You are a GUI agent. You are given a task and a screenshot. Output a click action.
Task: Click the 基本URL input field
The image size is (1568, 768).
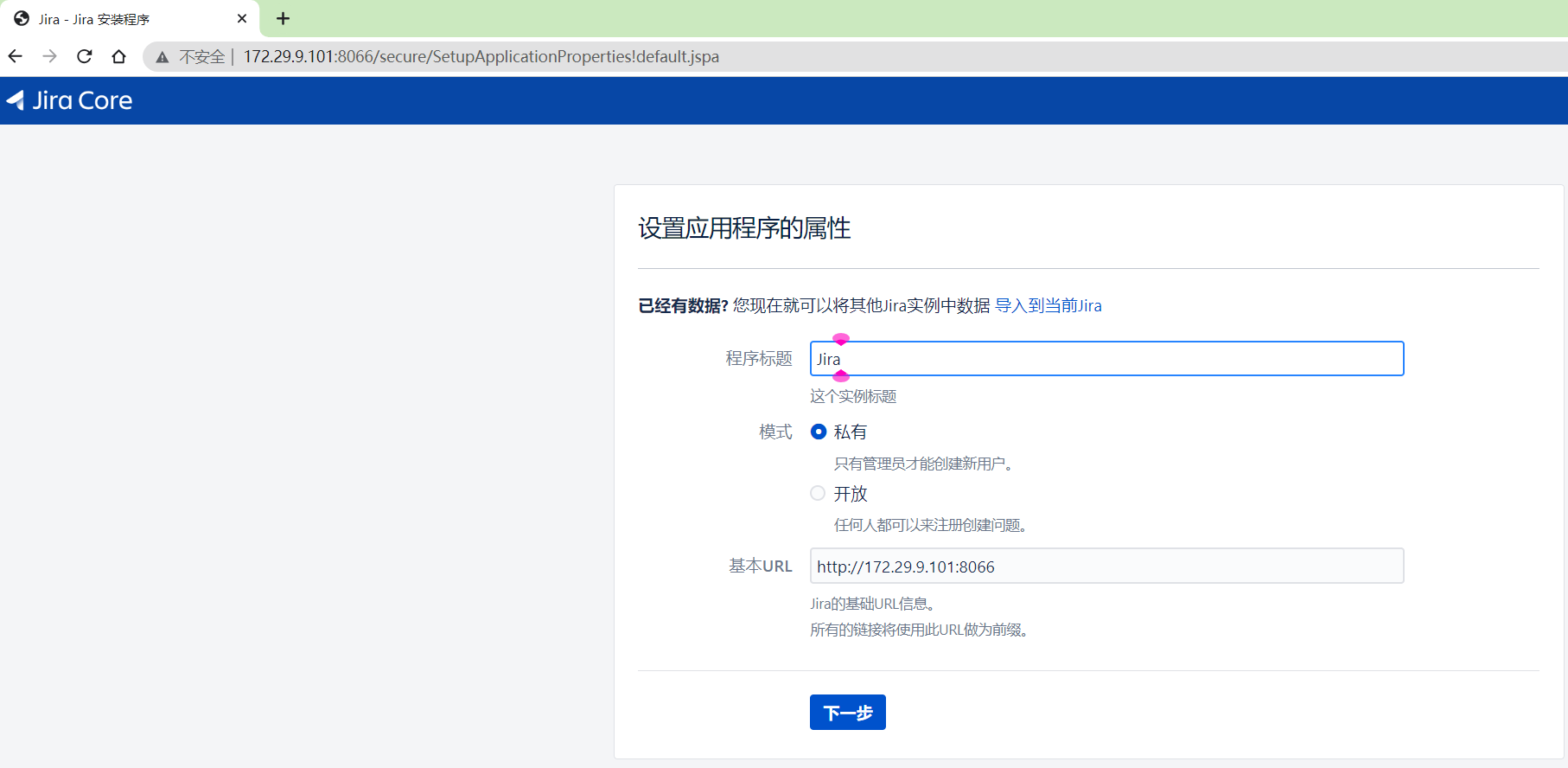coord(1106,566)
